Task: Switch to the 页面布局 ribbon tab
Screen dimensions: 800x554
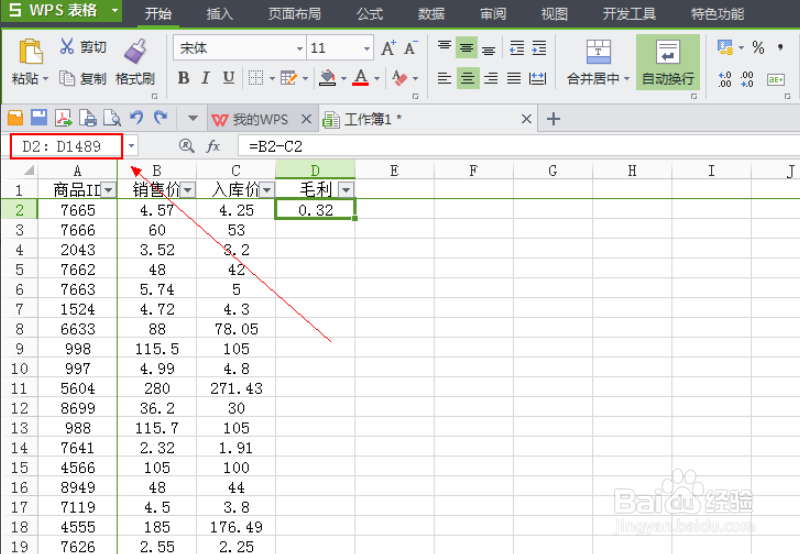Action: [295, 13]
